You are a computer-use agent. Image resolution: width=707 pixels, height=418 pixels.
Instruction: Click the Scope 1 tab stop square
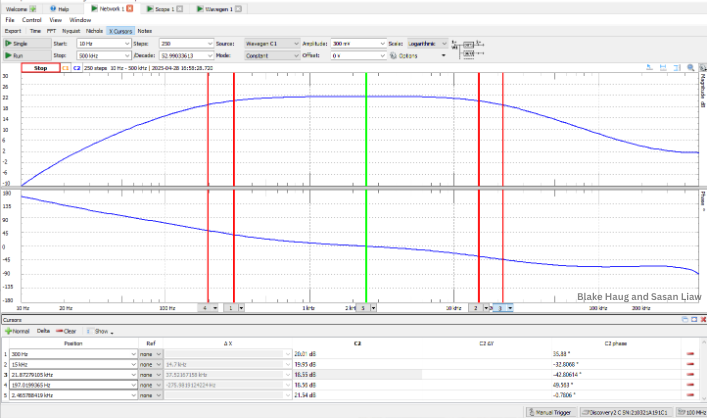tap(180, 9)
